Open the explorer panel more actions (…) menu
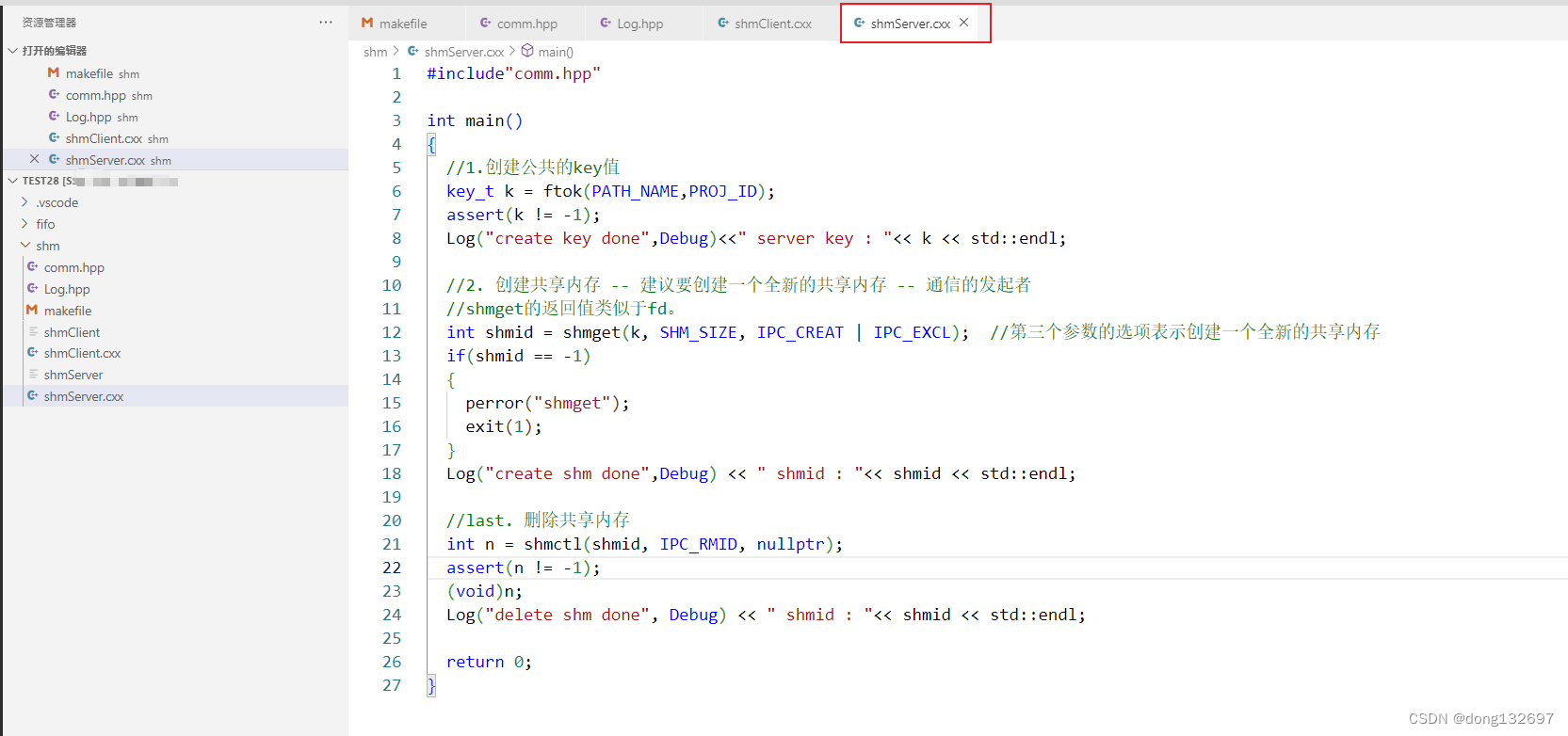 pyautogui.click(x=326, y=22)
